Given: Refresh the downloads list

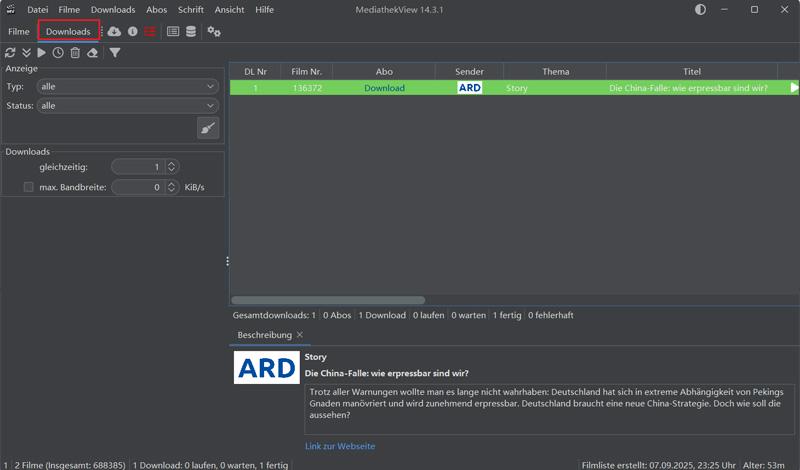Looking at the screenshot, I should click(10, 53).
